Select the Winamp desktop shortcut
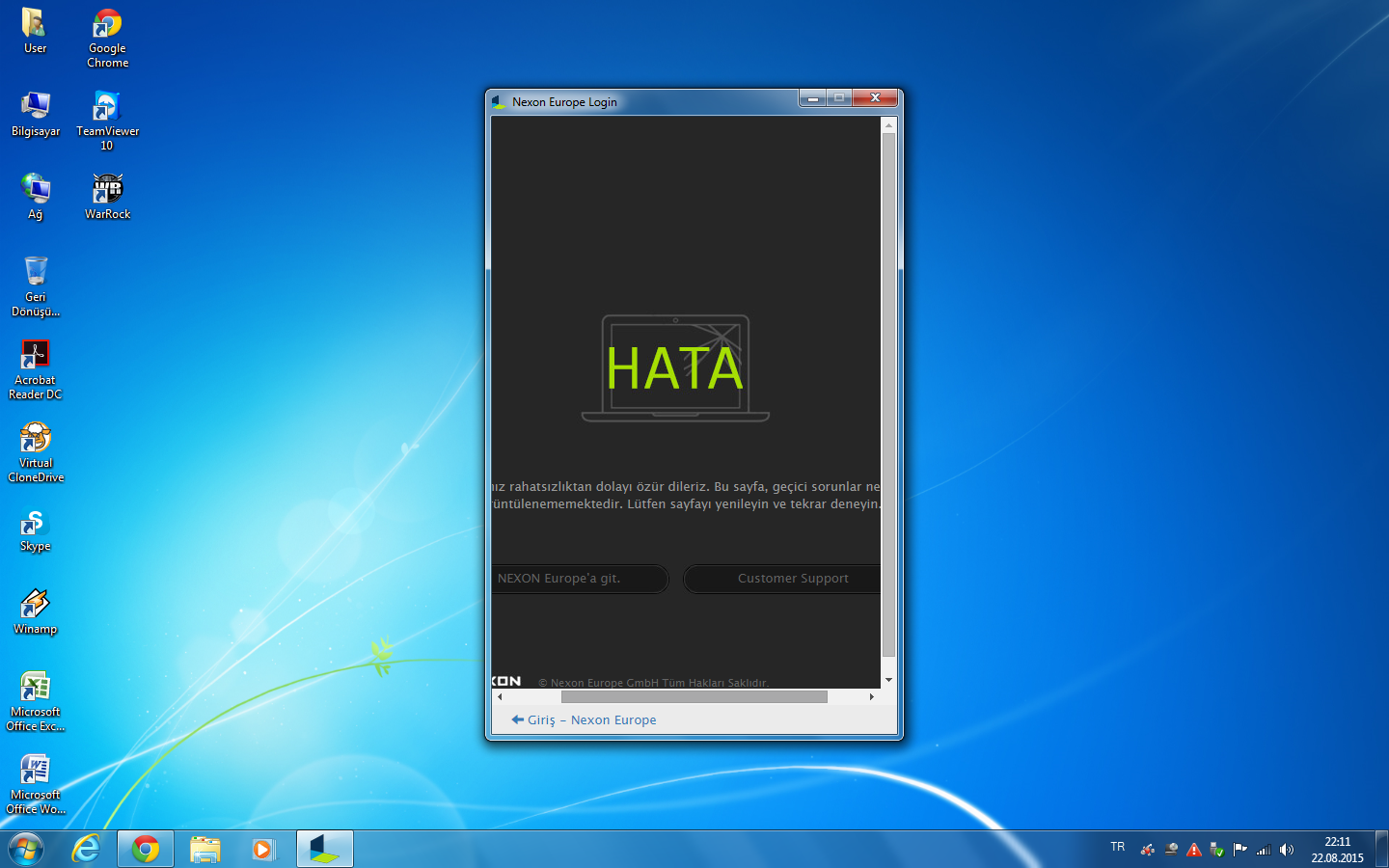 click(x=36, y=611)
